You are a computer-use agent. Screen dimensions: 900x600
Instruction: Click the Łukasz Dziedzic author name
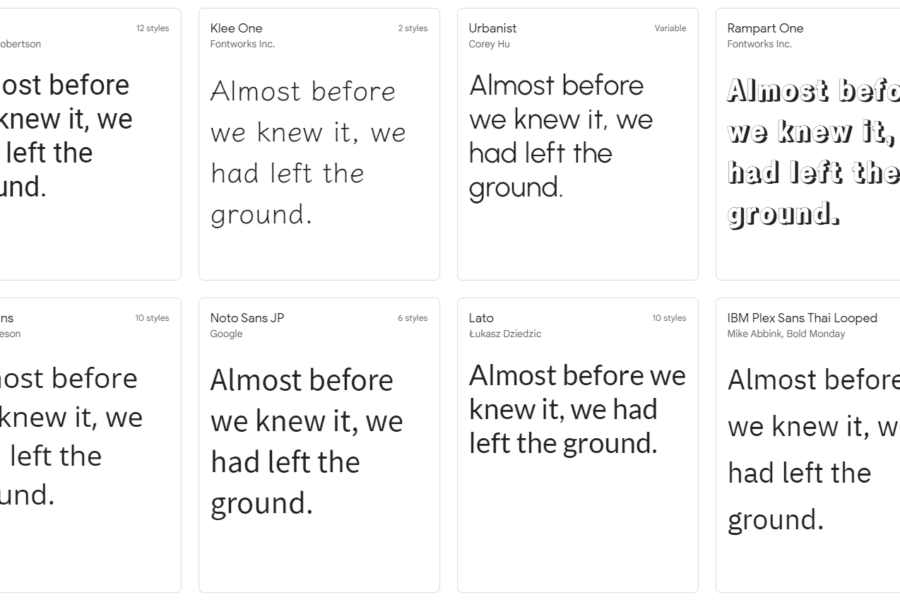505,334
